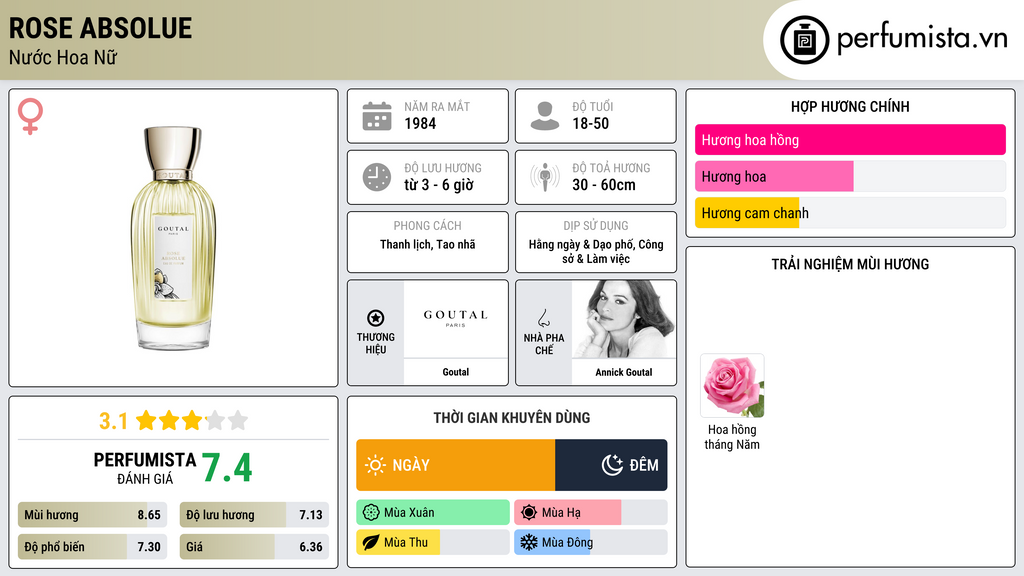Click the pink female gender symbol icon
This screenshot has width=1024, height=576.
tap(30, 116)
